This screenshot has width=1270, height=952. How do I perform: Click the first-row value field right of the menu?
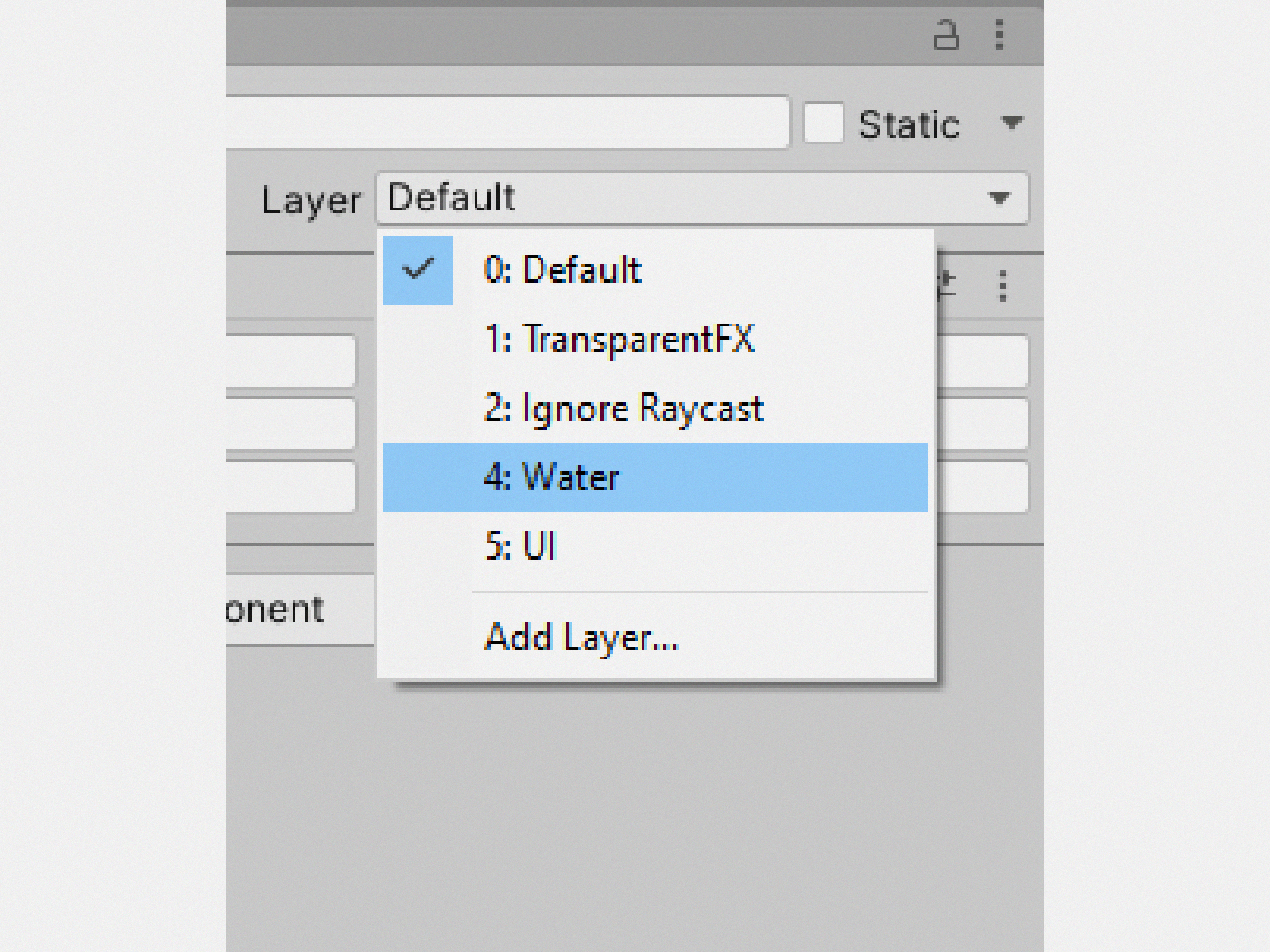983,360
